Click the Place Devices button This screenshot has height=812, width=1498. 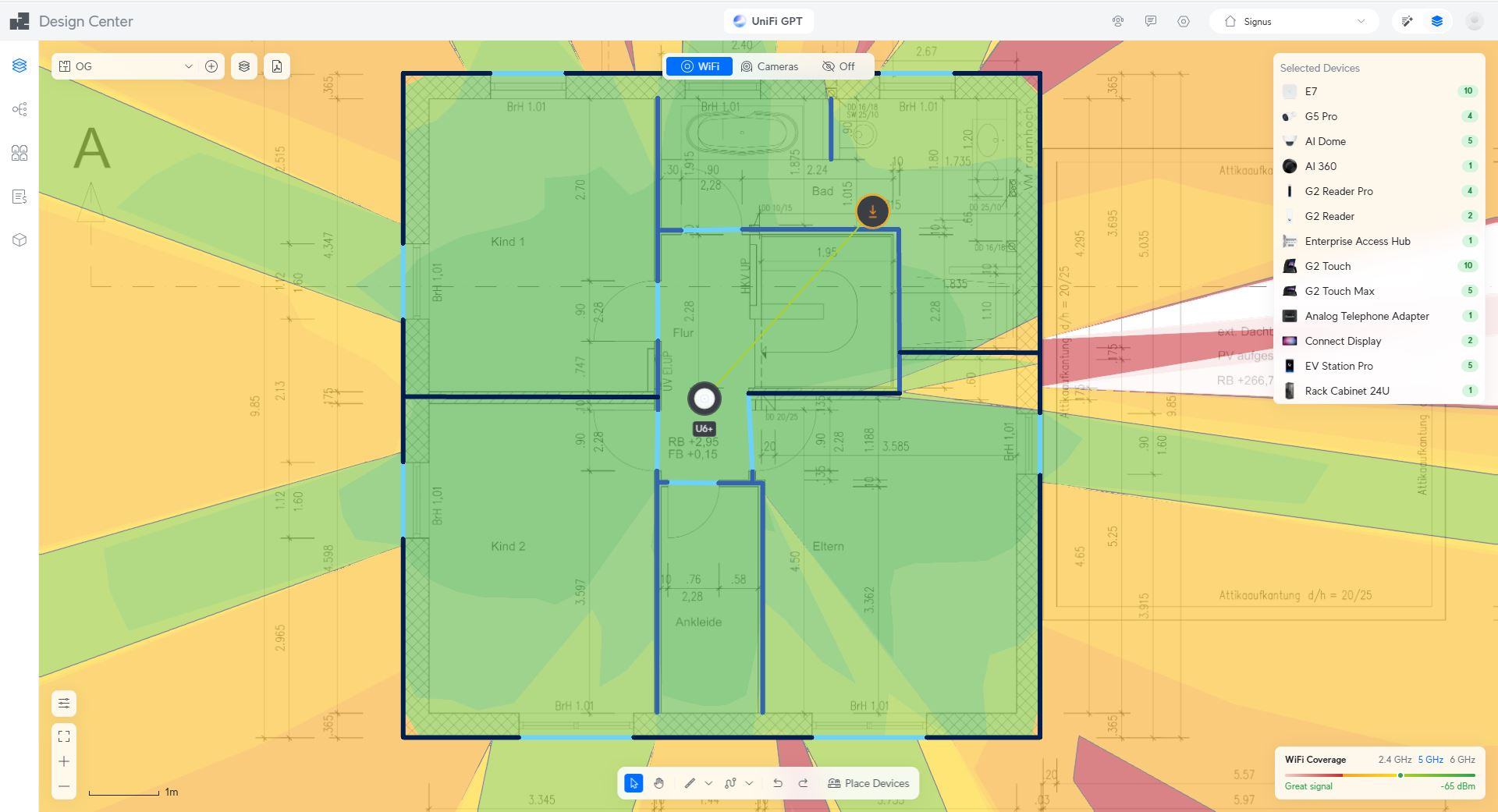pos(868,783)
